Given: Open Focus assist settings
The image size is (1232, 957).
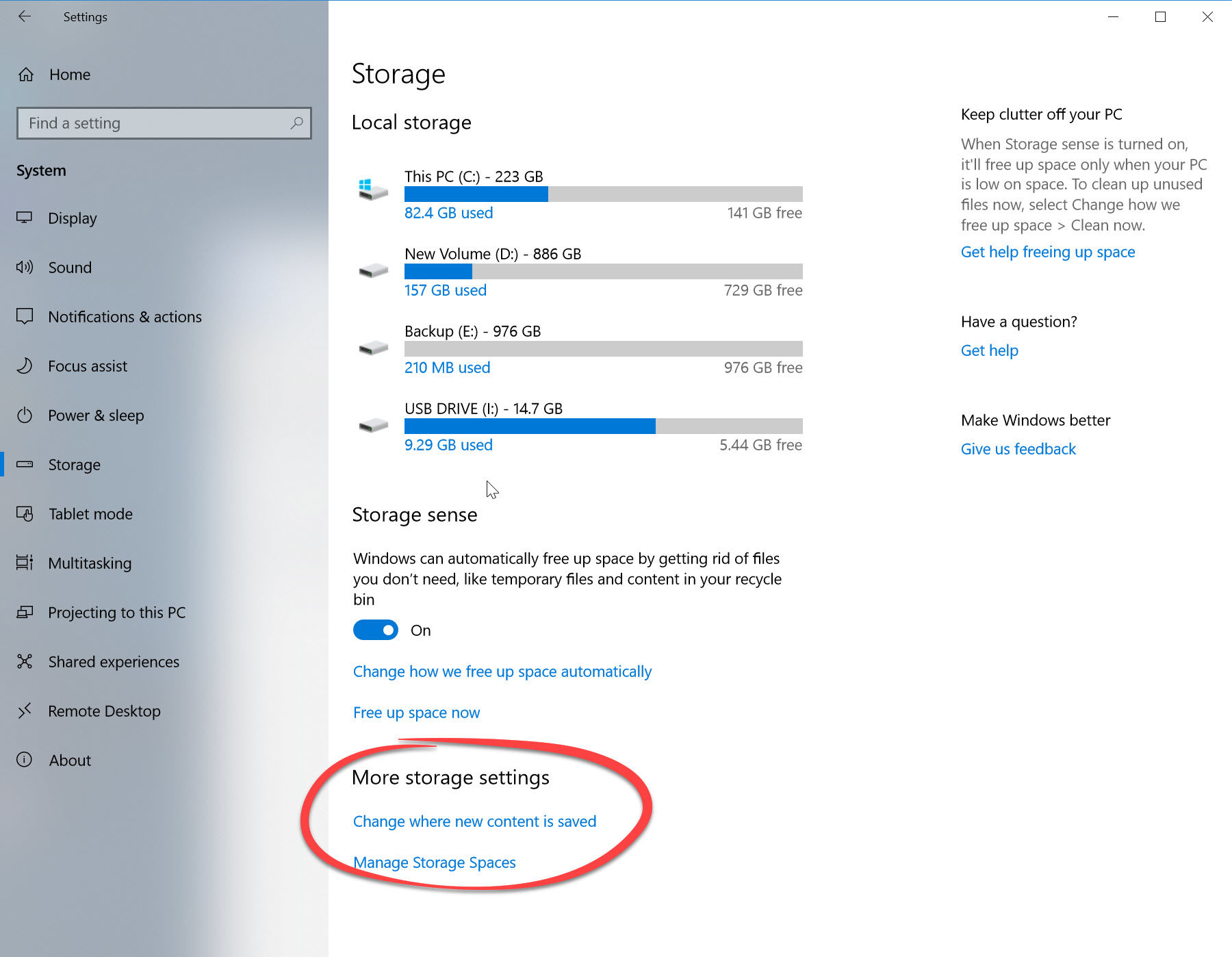Looking at the screenshot, I should point(164,366).
